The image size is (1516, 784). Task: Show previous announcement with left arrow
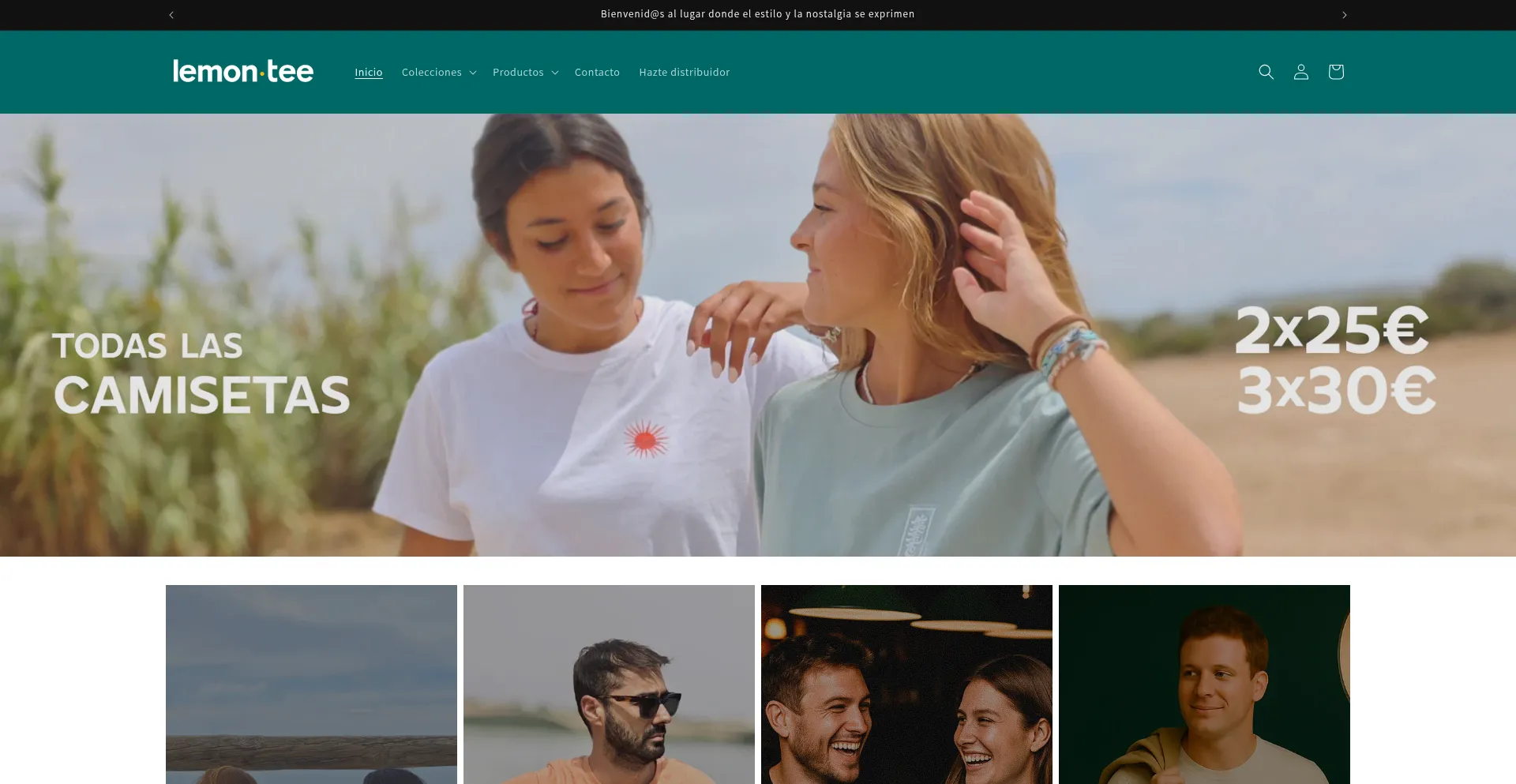click(x=171, y=15)
